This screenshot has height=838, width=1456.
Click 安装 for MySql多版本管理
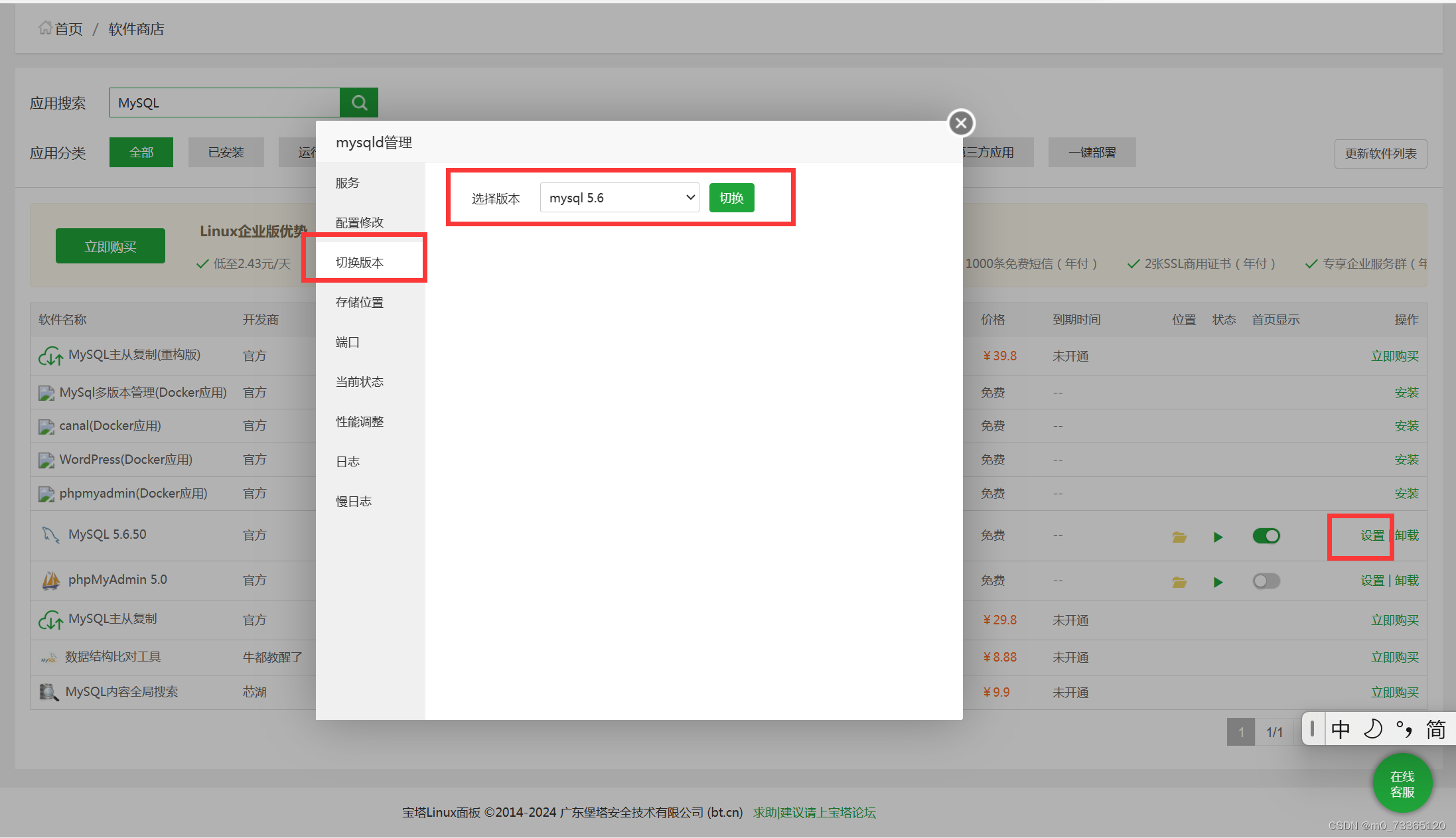[x=1406, y=393]
